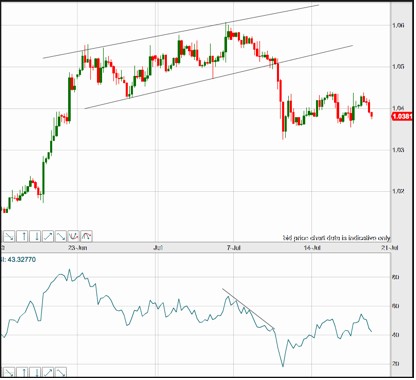Click the 1.05 price axis label
Image resolution: width=416 pixels, height=380 pixels.
(x=399, y=67)
